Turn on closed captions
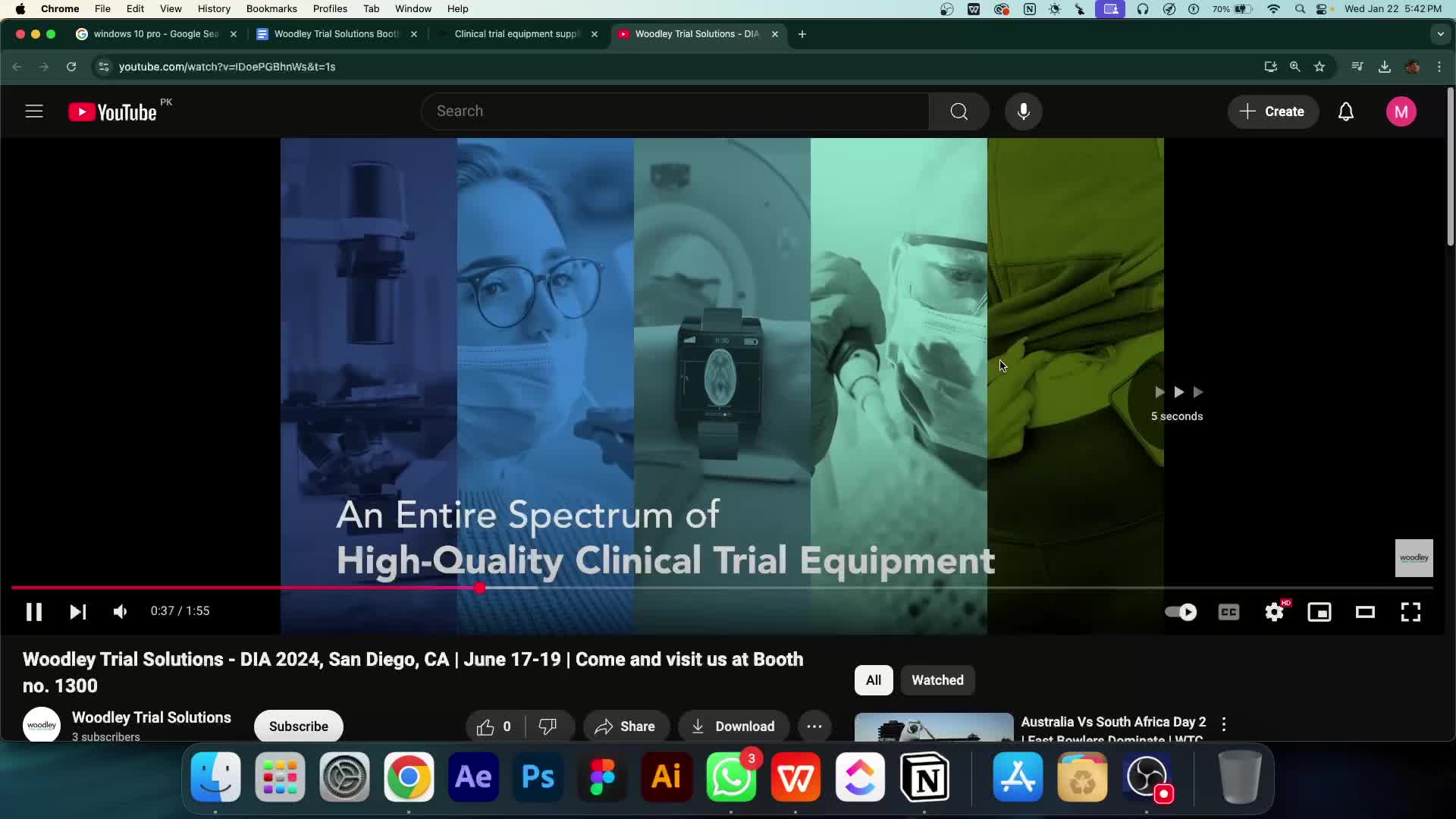The width and height of the screenshot is (1456, 819). pos(1228,612)
